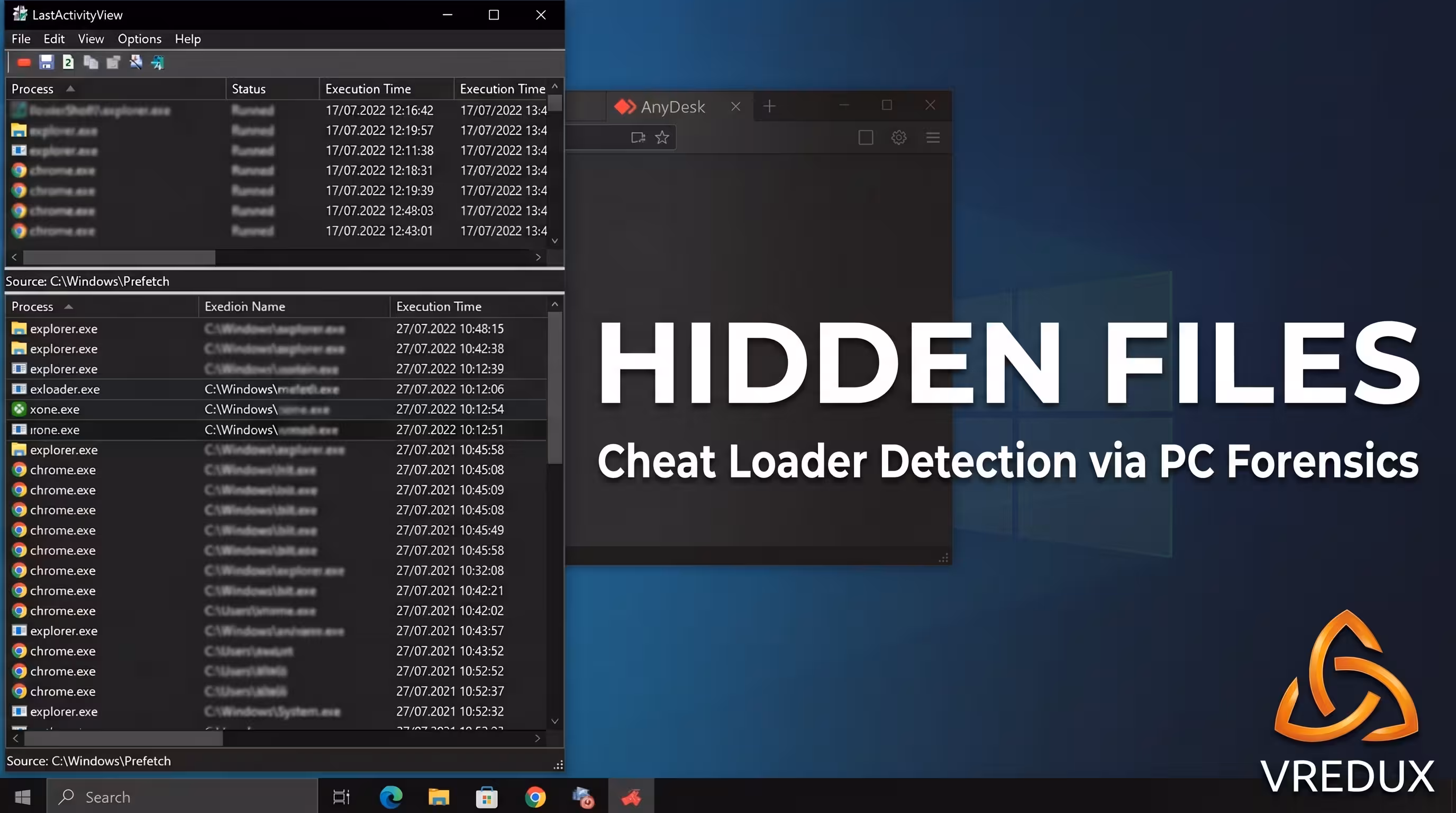
Task: Add a new AnyDesk tab with plus
Action: click(x=769, y=106)
